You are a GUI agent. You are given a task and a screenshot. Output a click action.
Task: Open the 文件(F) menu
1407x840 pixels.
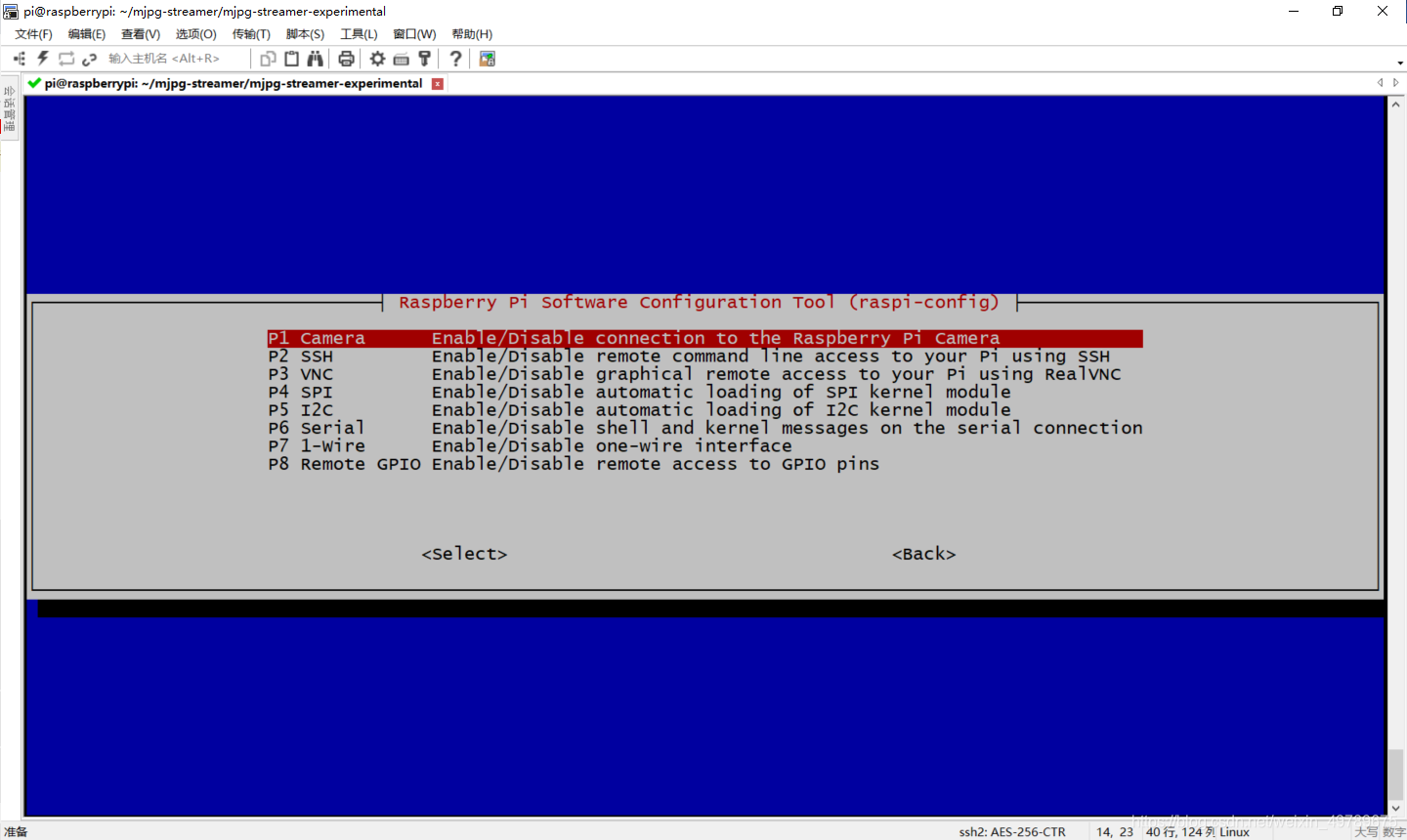(33, 34)
